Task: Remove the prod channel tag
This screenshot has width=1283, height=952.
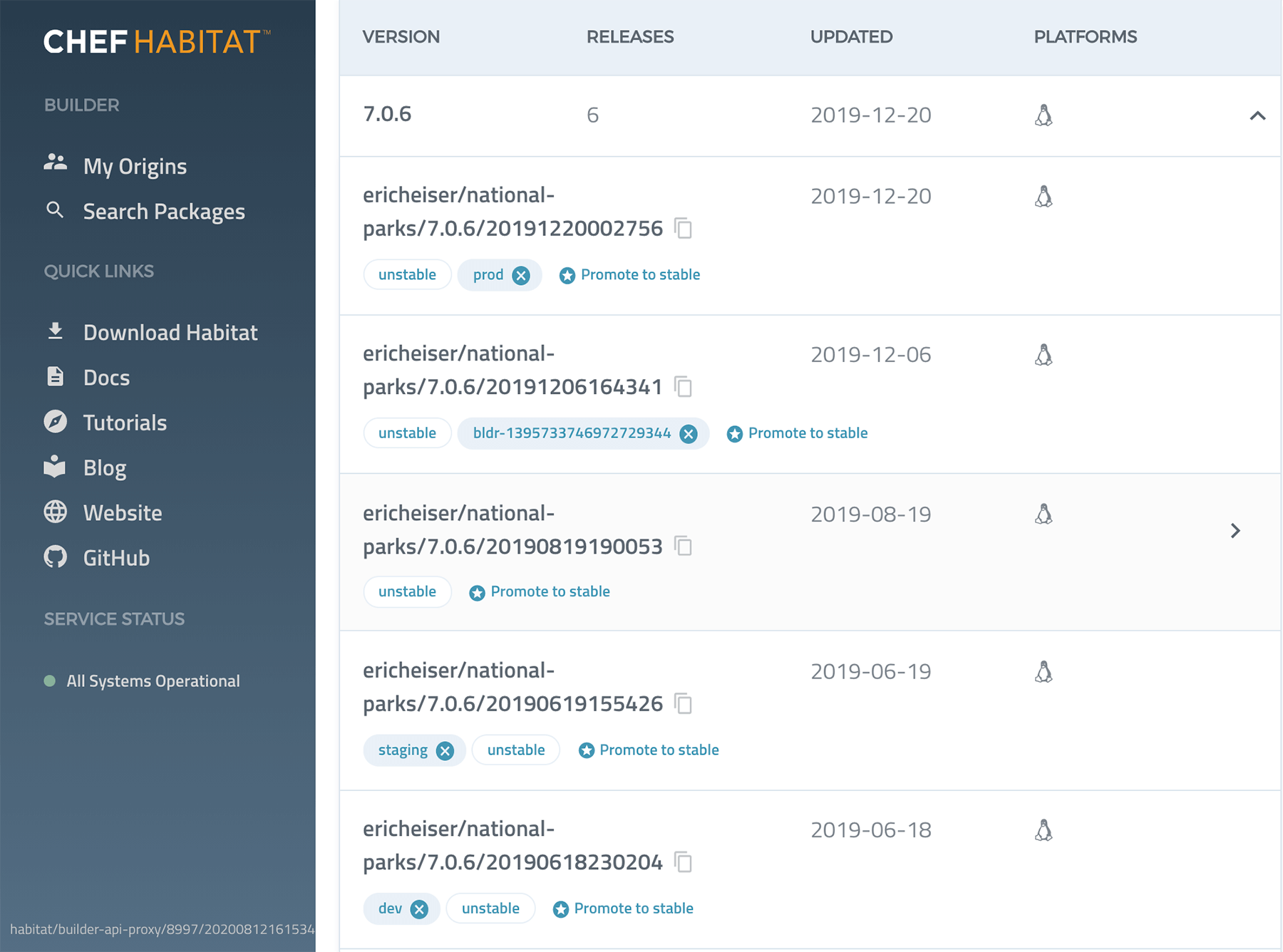Action: point(521,276)
